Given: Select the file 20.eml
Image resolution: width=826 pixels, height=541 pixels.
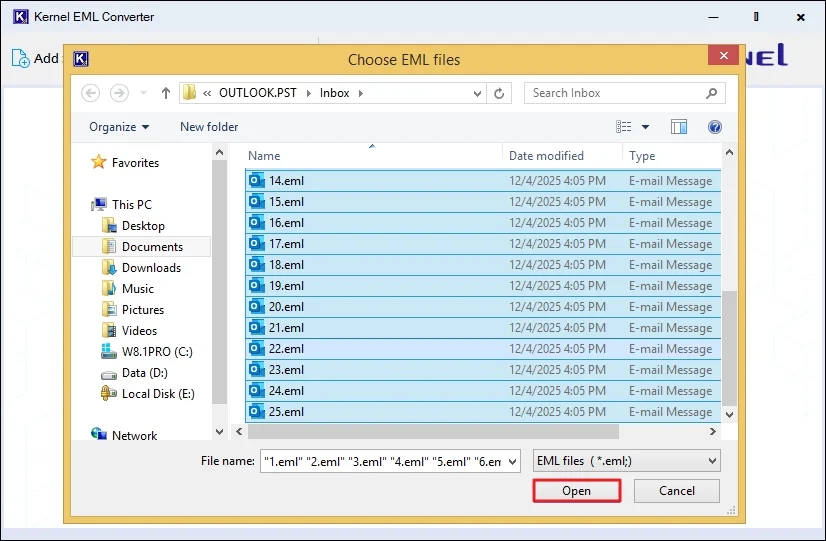Looking at the screenshot, I should (x=483, y=307).
